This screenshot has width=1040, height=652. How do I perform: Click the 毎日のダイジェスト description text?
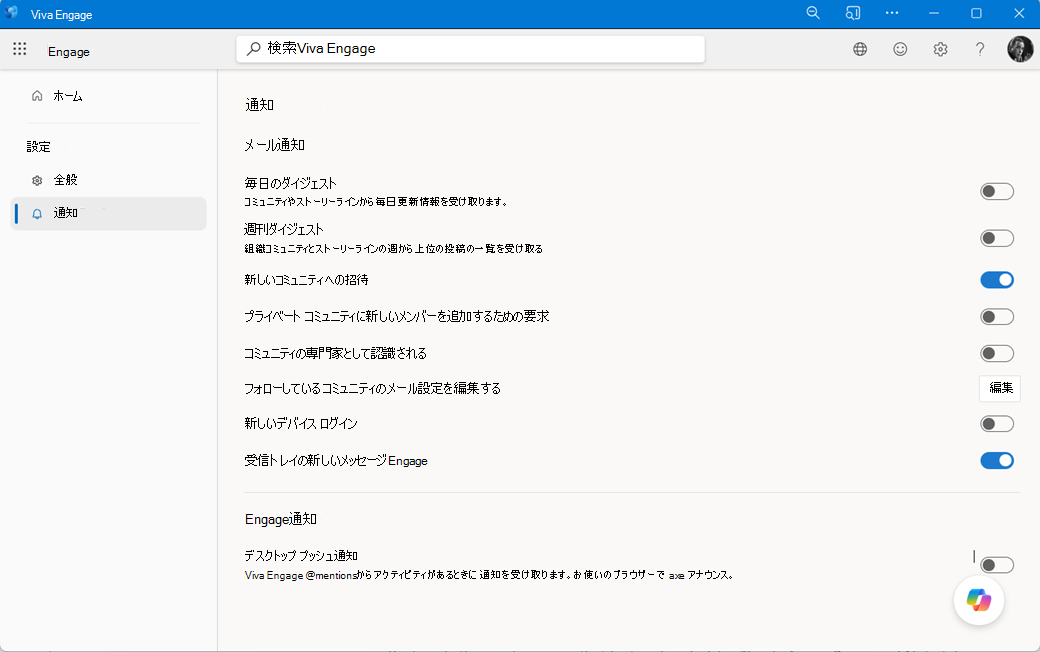pos(376,202)
